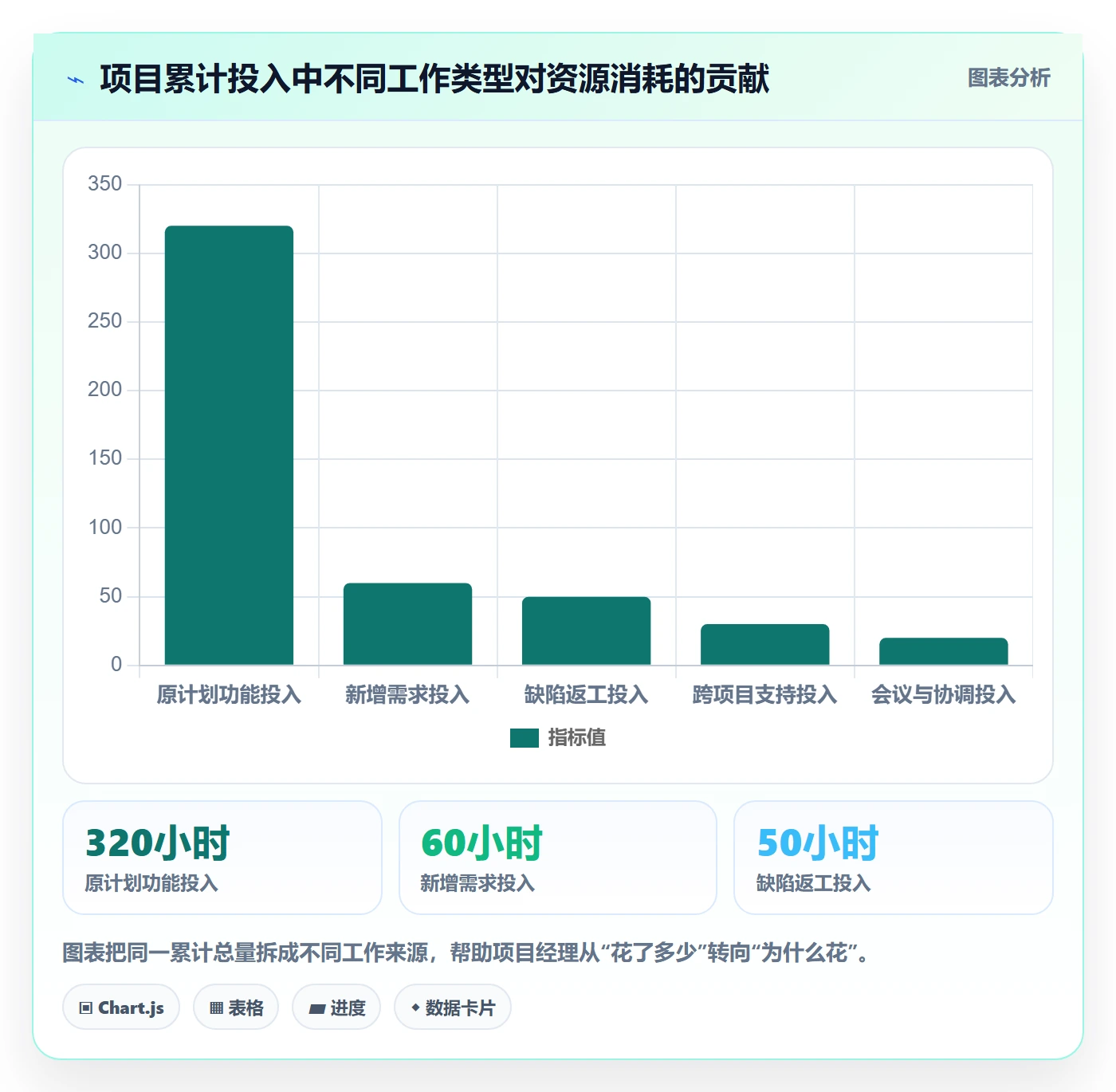Click the lightning bolt icon beside the title
Image resolution: width=1116 pixels, height=1092 pixels.
click(x=76, y=80)
